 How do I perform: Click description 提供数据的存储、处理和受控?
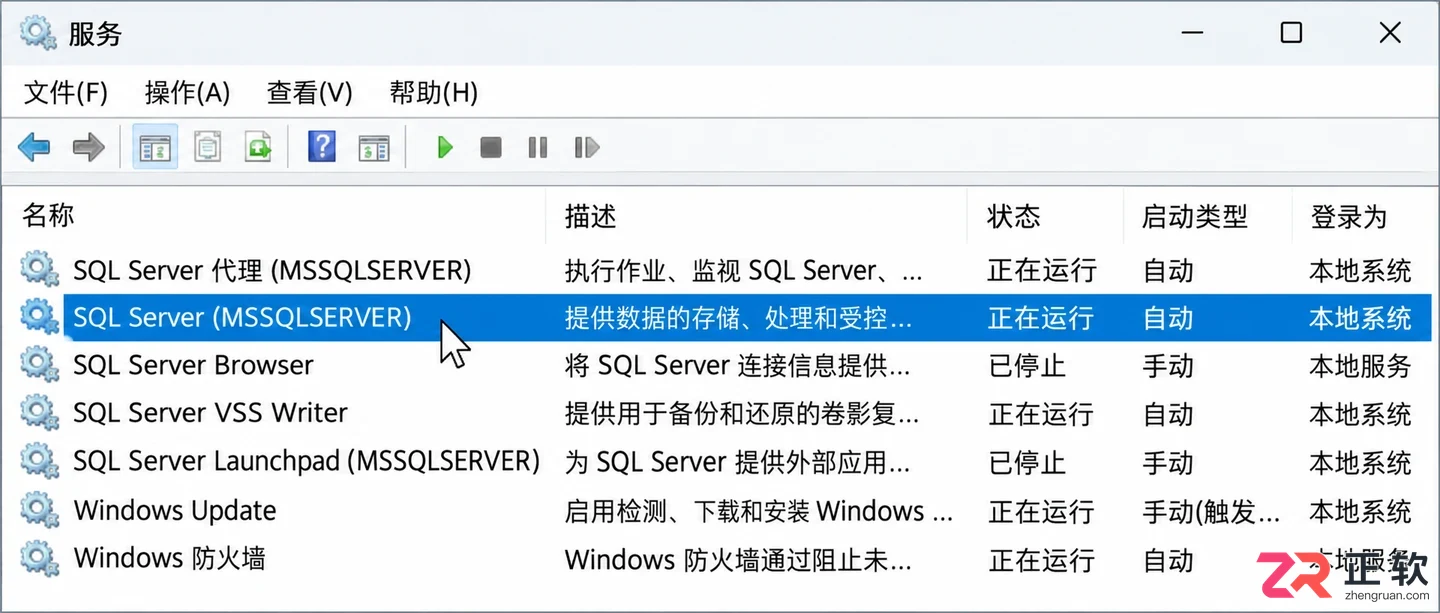tap(739, 318)
